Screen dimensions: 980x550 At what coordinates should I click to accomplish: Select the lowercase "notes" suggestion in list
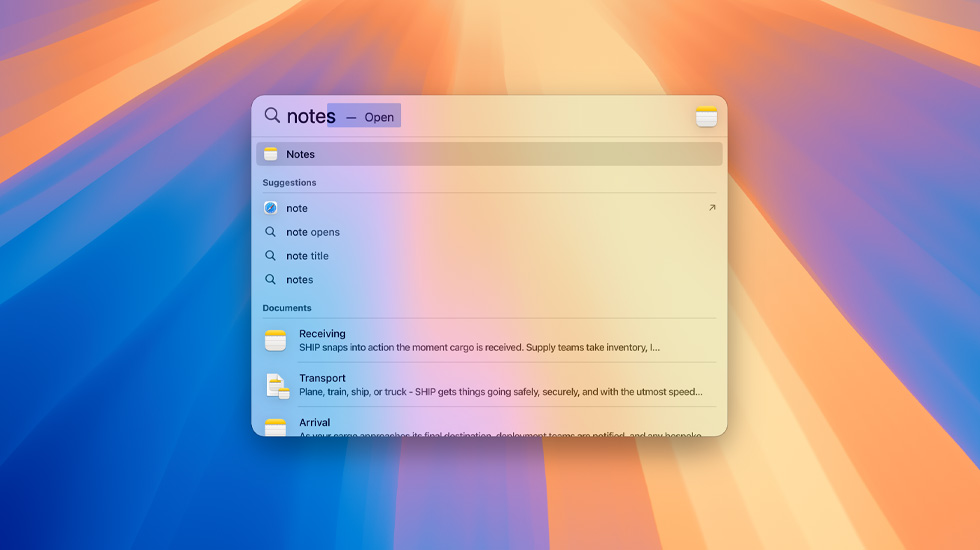(299, 280)
